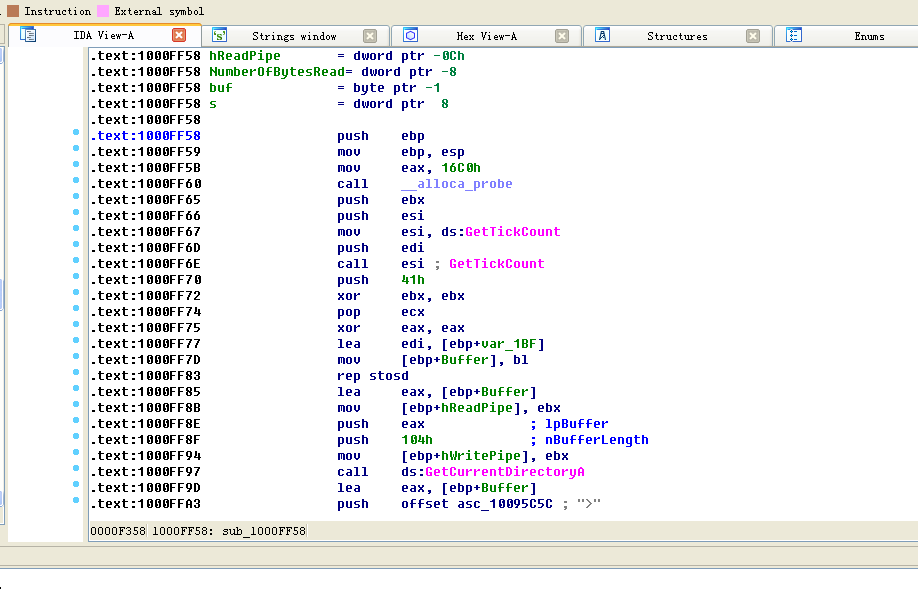Switch to the Strings window tab

[x=294, y=36]
